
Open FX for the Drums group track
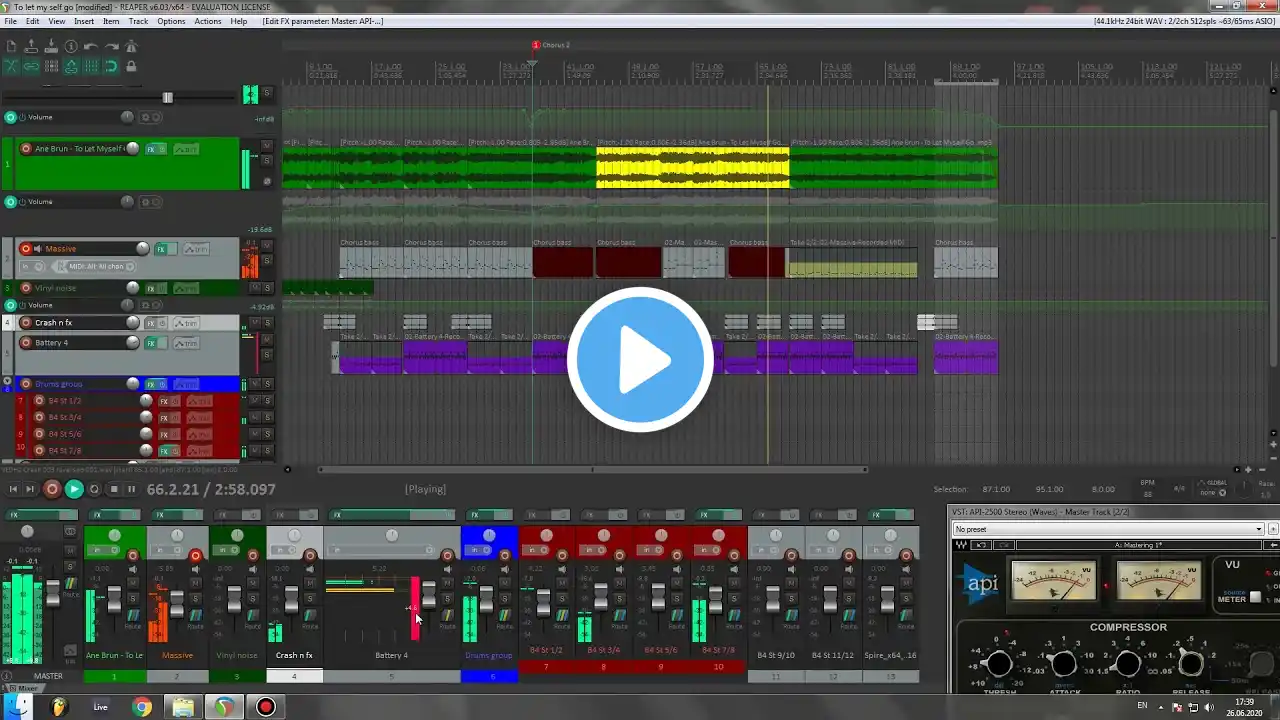tap(153, 384)
